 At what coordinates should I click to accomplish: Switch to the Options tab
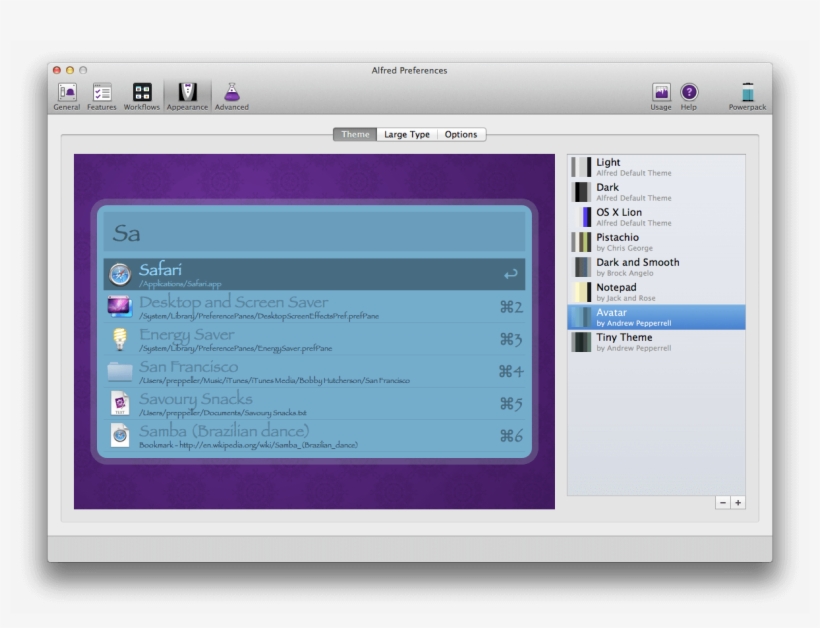[x=461, y=134]
